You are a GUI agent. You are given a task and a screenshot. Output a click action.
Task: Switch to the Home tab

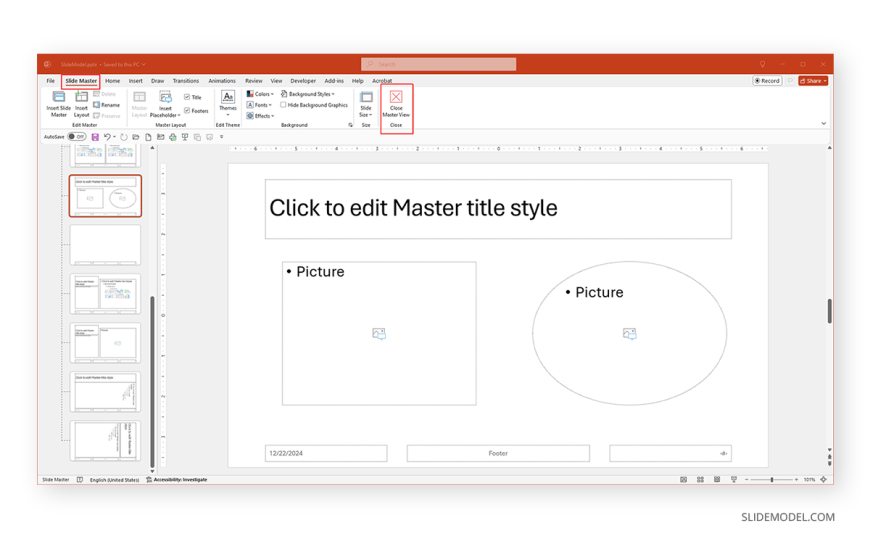(x=113, y=81)
